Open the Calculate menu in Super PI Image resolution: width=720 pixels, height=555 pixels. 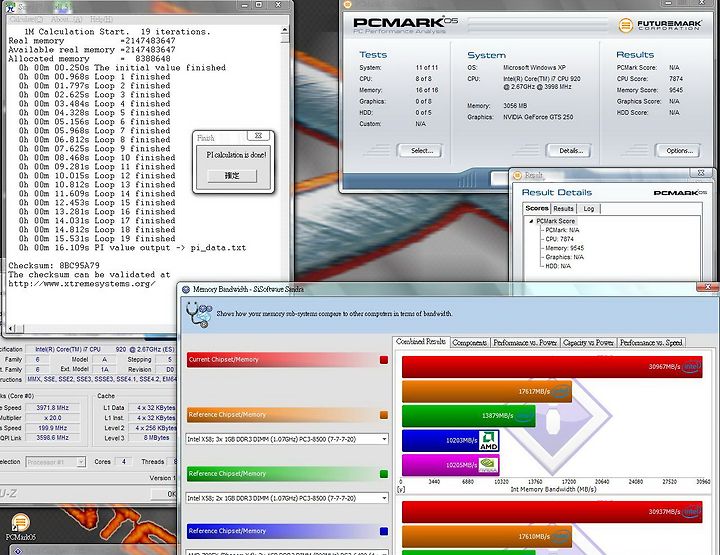pyautogui.click(x=26, y=19)
